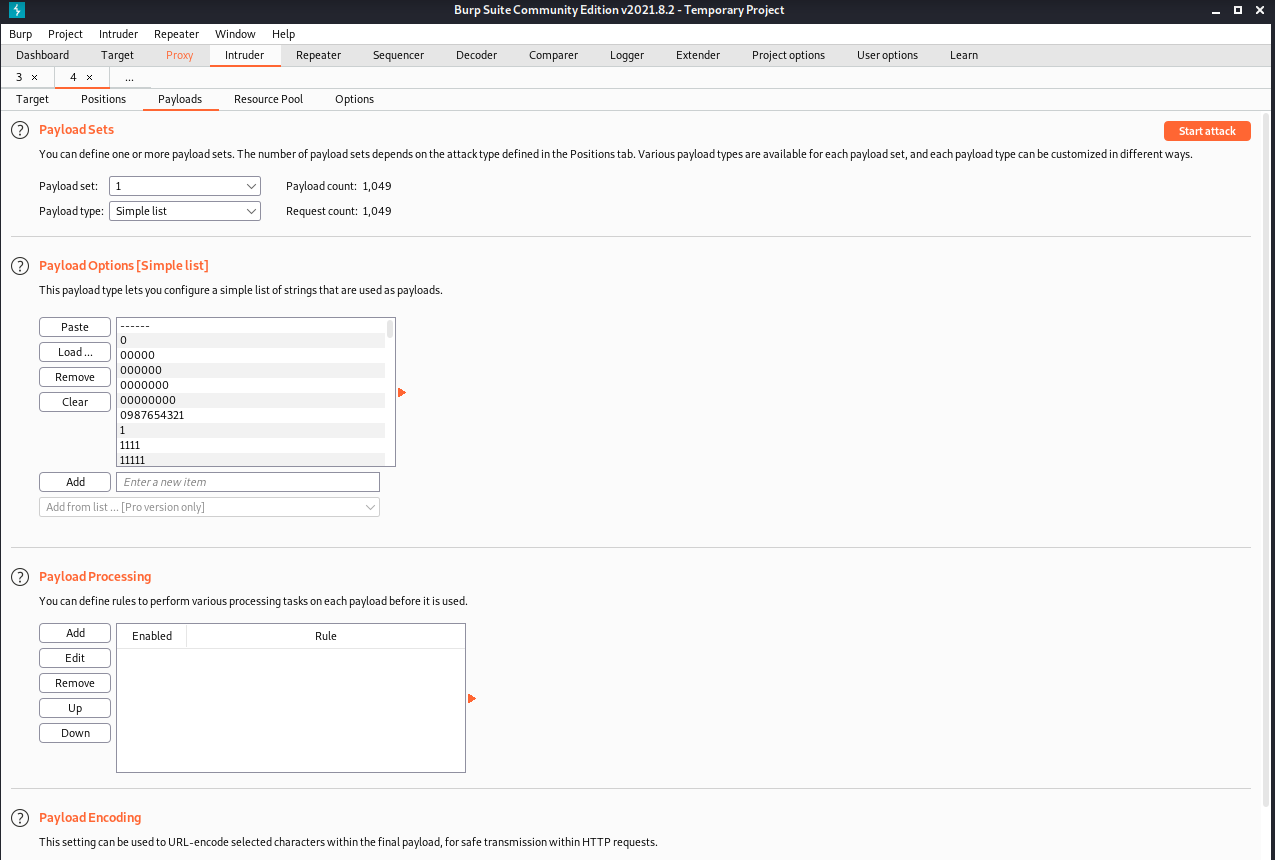Click Remove button in Payload Processing
The width and height of the screenshot is (1275, 860).
point(75,683)
